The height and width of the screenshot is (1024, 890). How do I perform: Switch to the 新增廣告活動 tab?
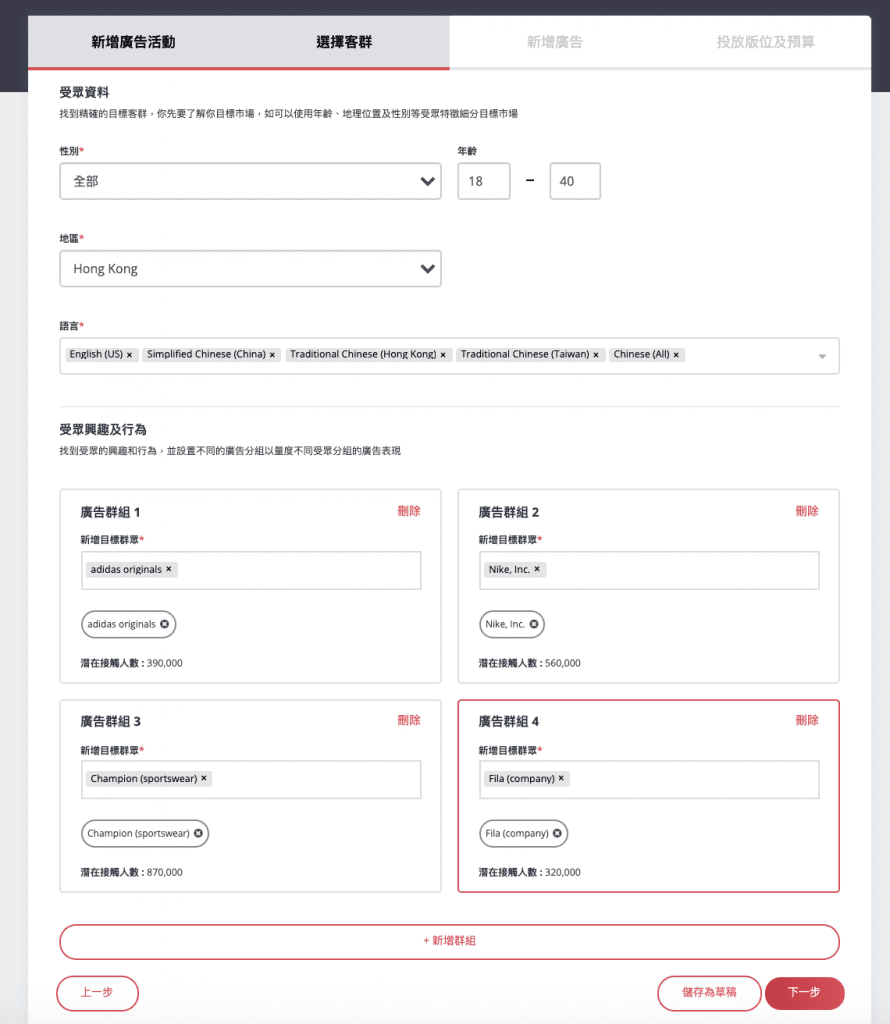coord(133,42)
